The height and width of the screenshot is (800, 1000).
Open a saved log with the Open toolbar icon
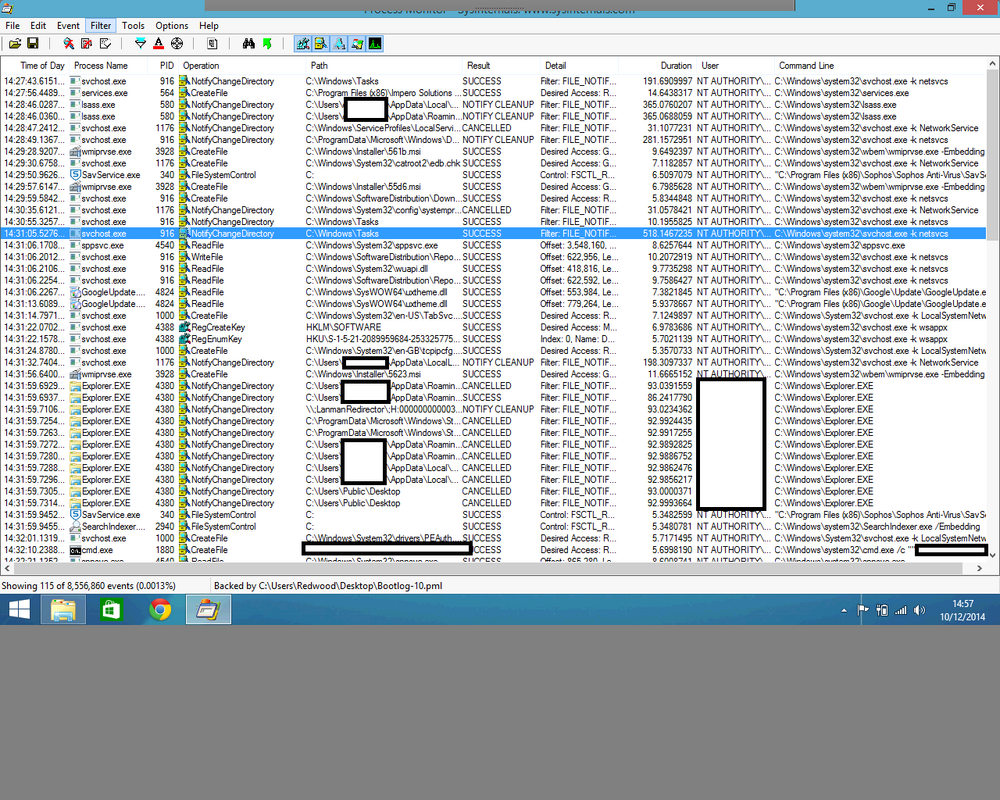[x=15, y=43]
